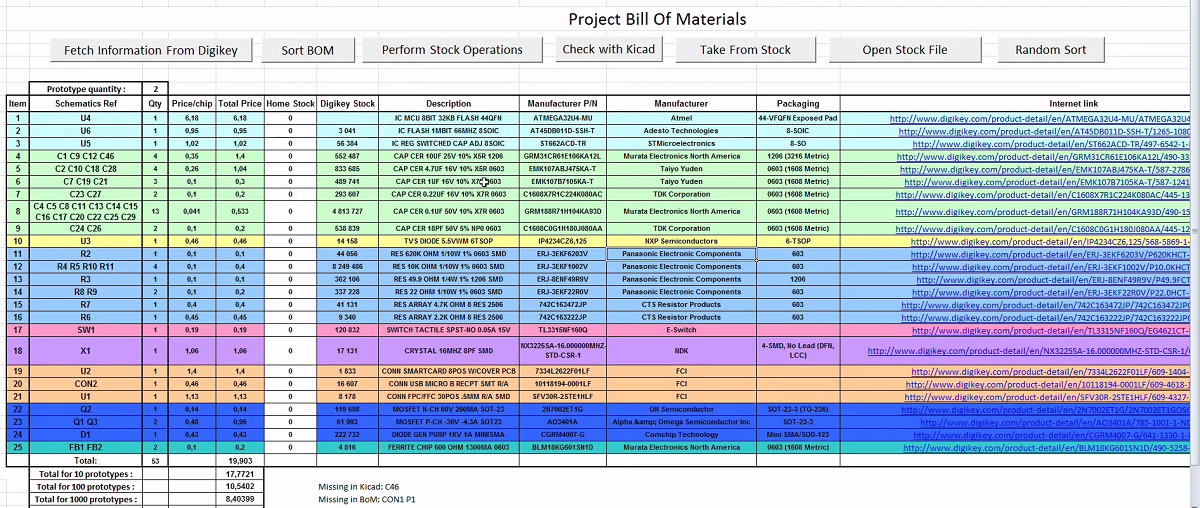Select the 6-TSOP packaging cell
The image size is (1200, 508).
(798, 242)
